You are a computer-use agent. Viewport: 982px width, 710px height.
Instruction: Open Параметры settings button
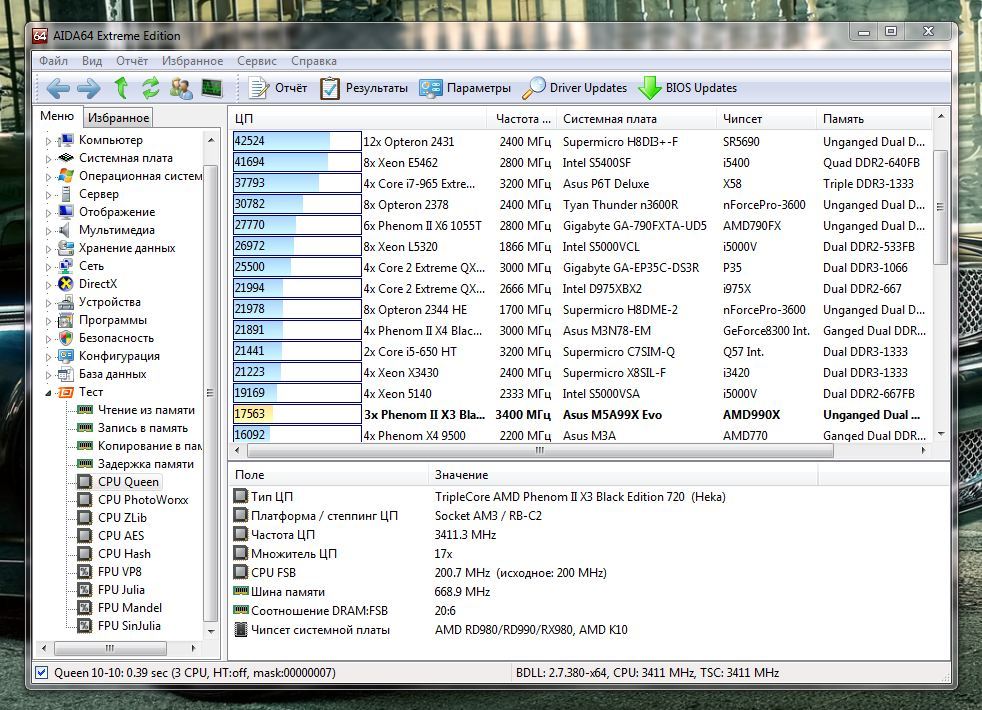pyautogui.click(x=465, y=88)
